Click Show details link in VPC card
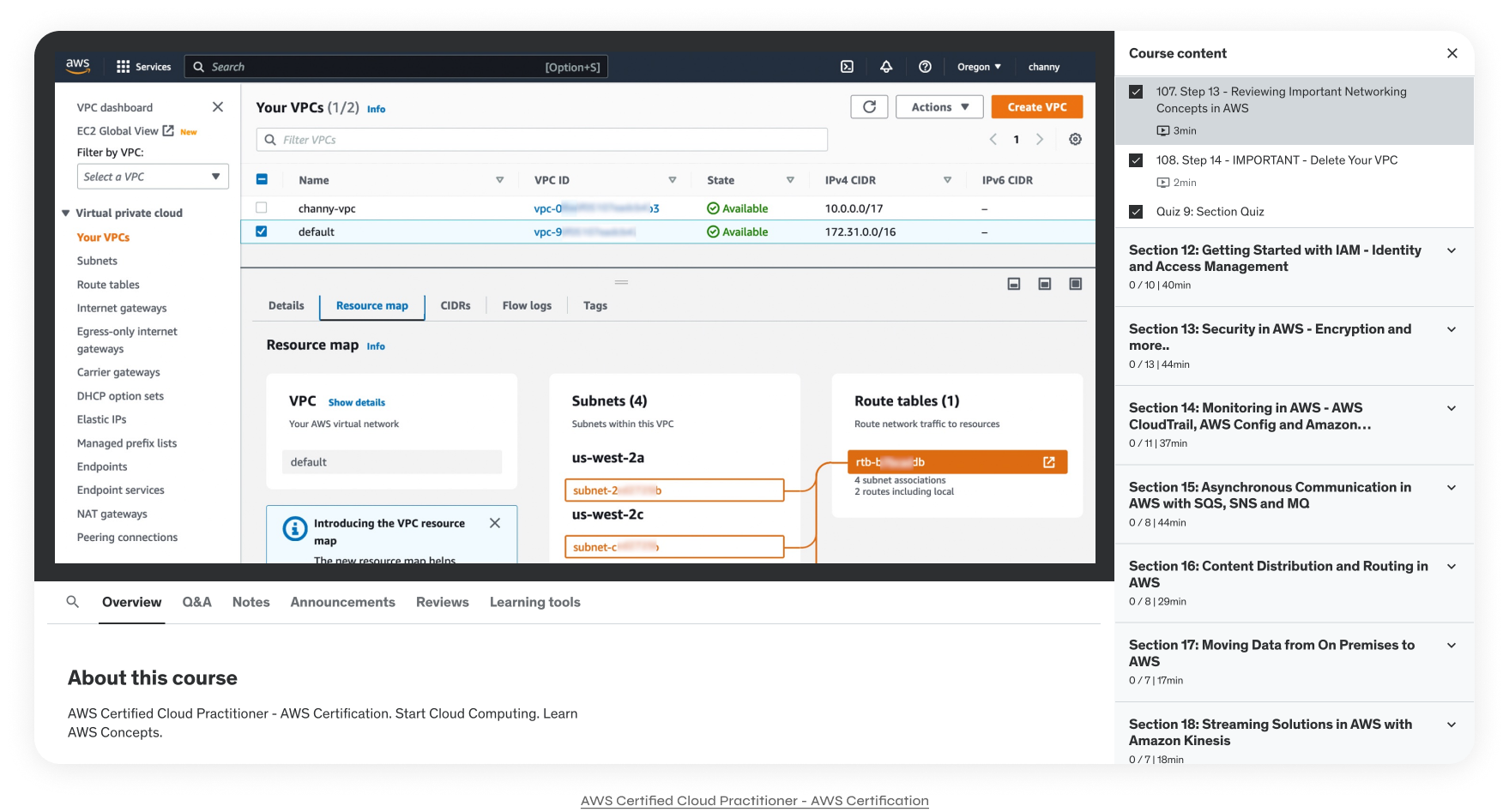Screen dimensions: 1509x812 pyautogui.click(x=356, y=402)
